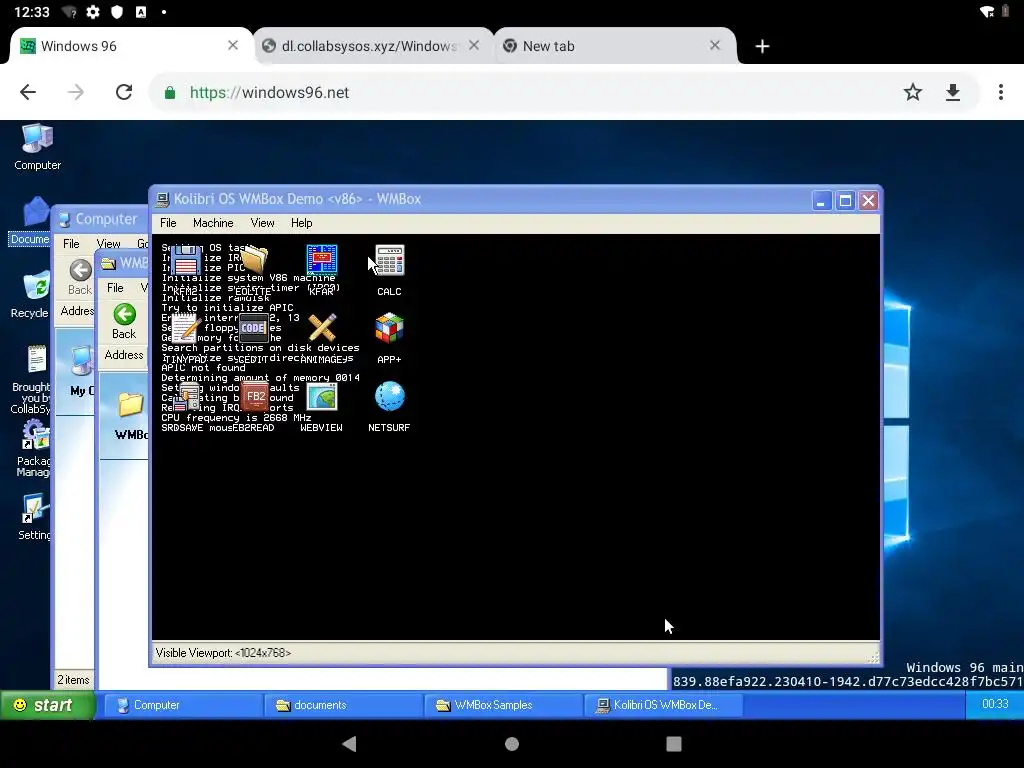The height and width of the screenshot is (768, 1024).
Task: Open View menu in Computer window
Action: coord(108,244)
